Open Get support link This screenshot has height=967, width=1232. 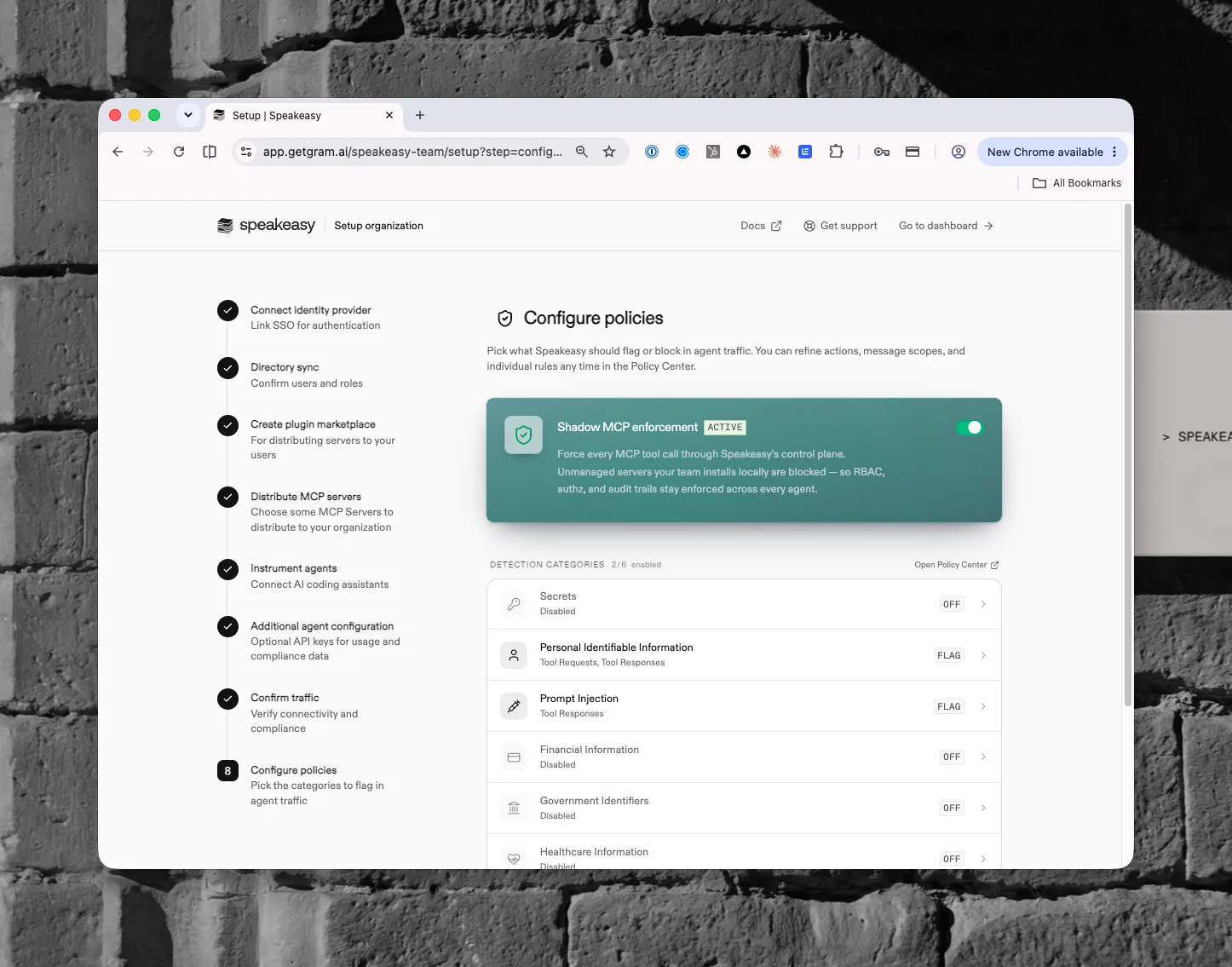click(x=840, y=226)
